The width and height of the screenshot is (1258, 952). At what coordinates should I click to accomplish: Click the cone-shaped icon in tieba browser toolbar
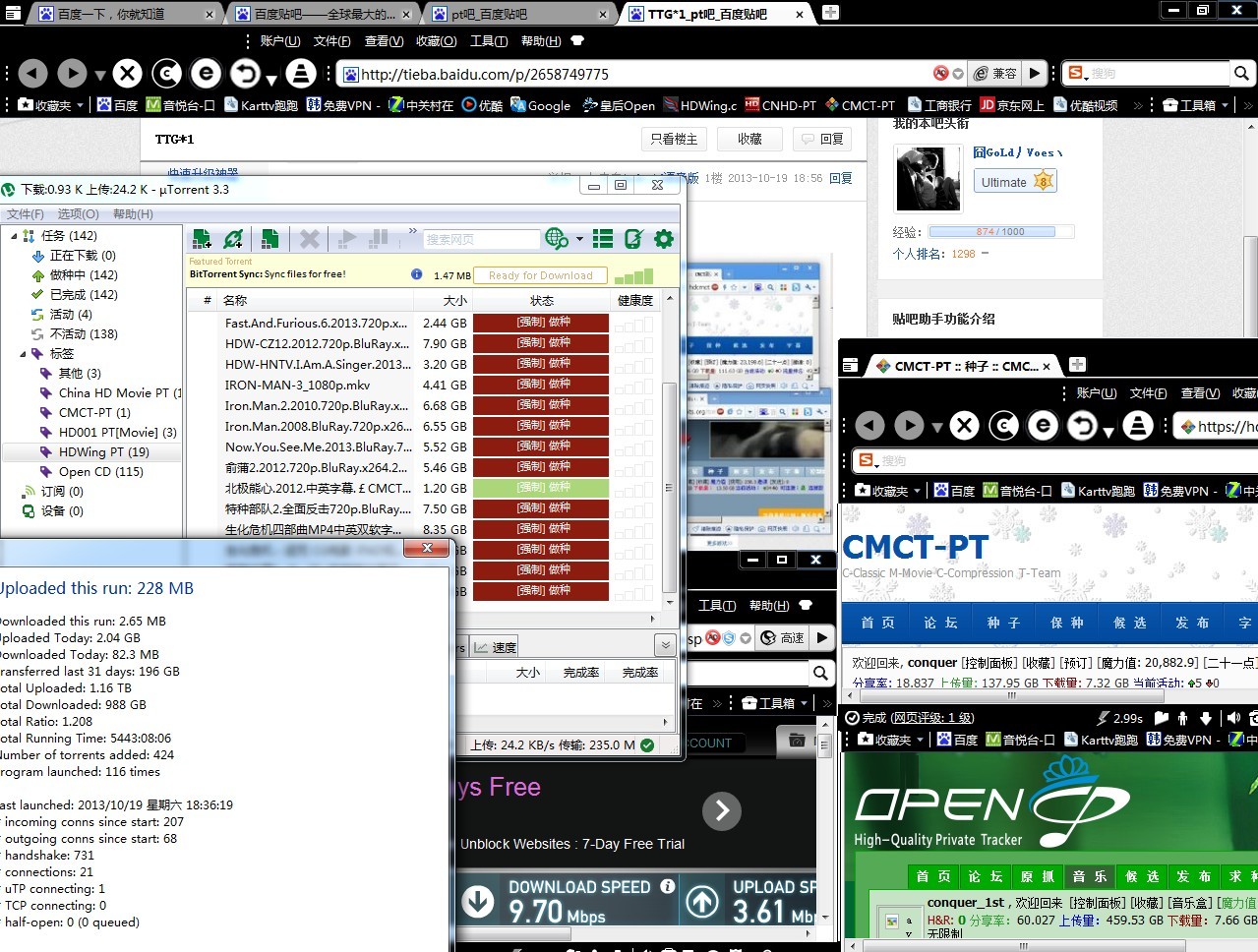pos(301,73)
